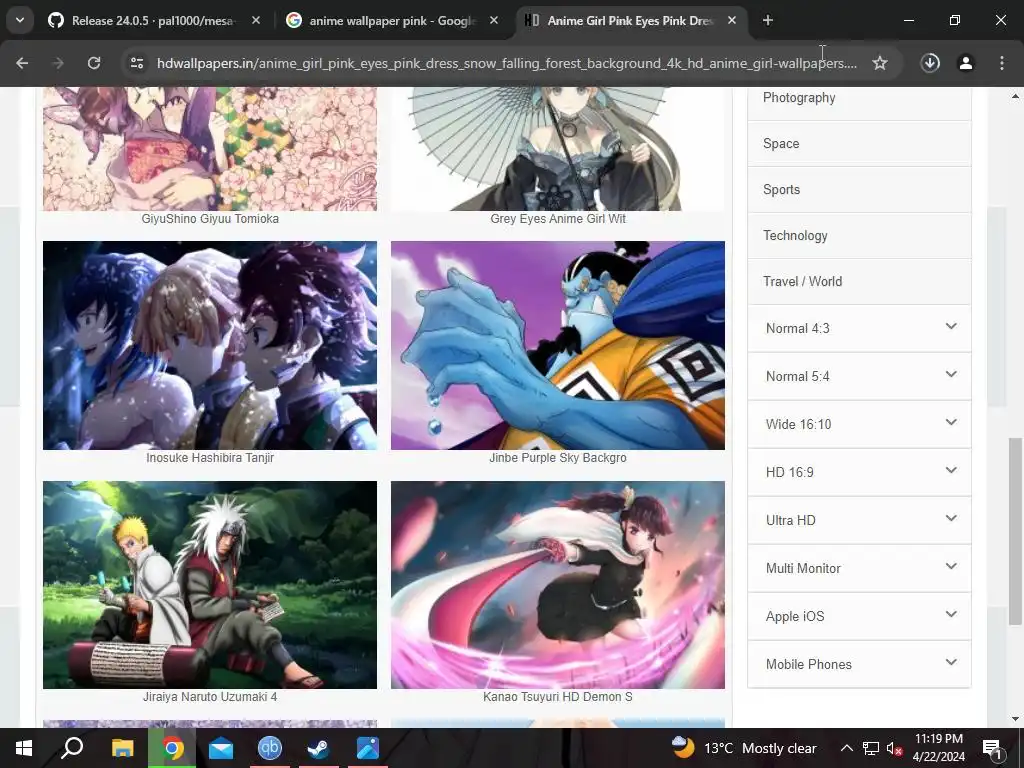Expand the Mobile Phones resolutions
The height and width of the screenshot is (768, 1024).
859,664
